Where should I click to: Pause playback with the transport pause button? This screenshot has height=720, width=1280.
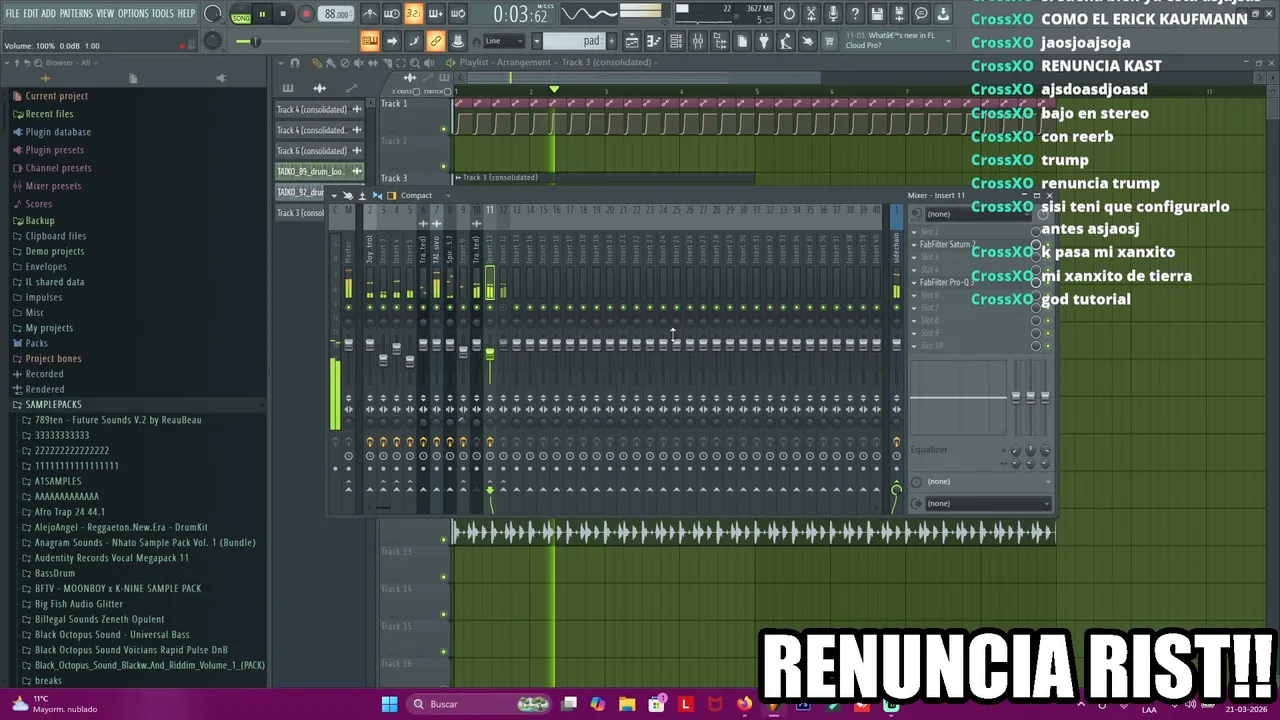(262, 14)
